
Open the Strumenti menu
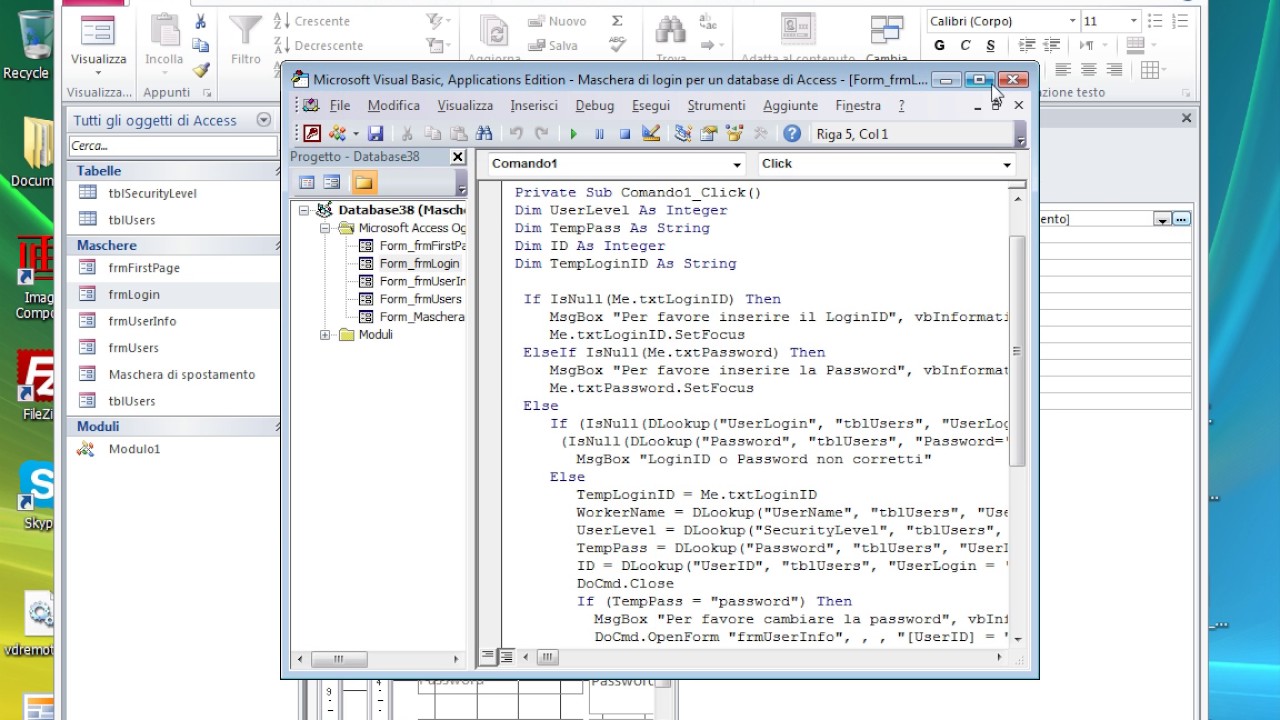click(716, 105)
